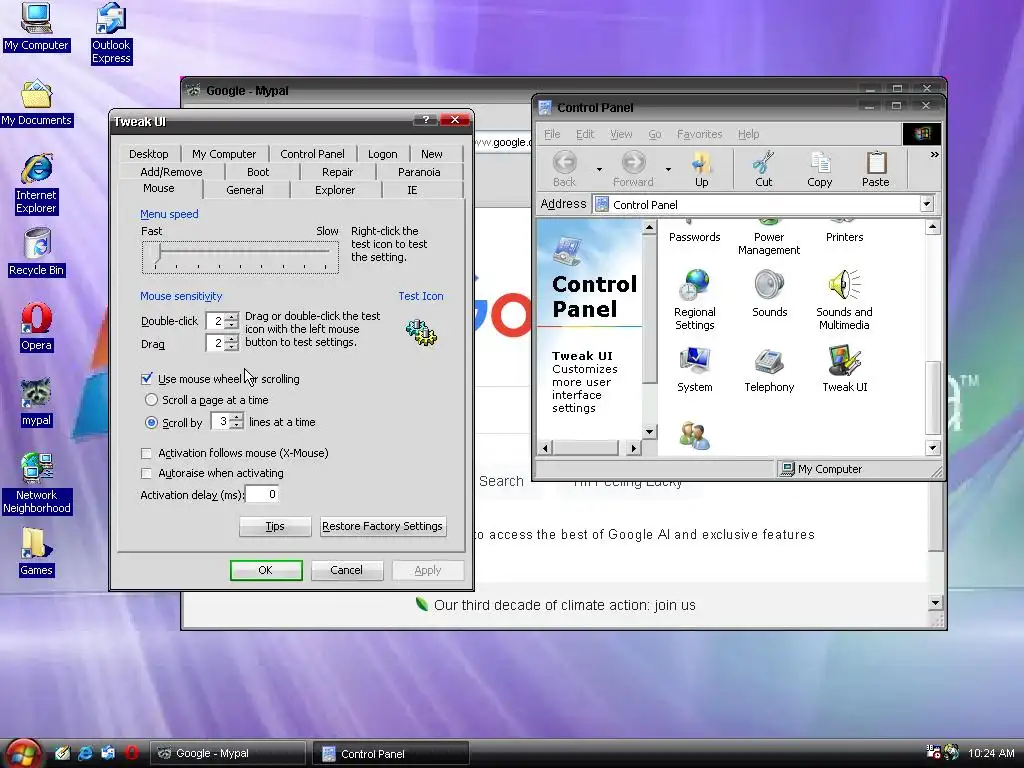Screen dimensions: 1024x768
Task: Open the Boot tab
Action: 258,172
